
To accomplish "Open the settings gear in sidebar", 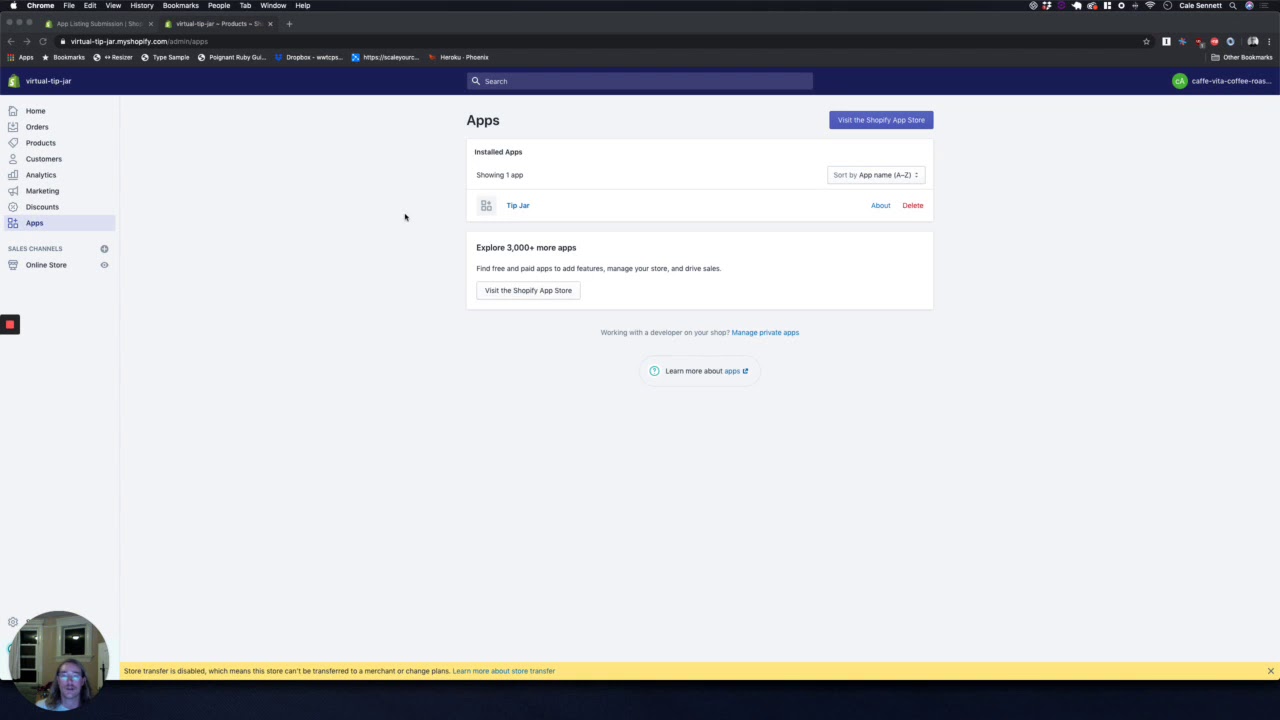I will point(12,622).
